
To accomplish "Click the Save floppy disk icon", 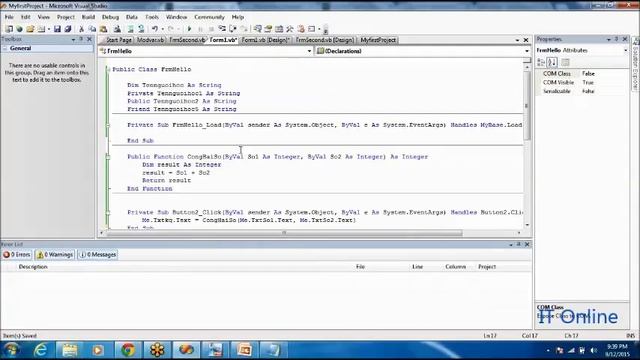I will pyautogui.click(x=57, y=29).
